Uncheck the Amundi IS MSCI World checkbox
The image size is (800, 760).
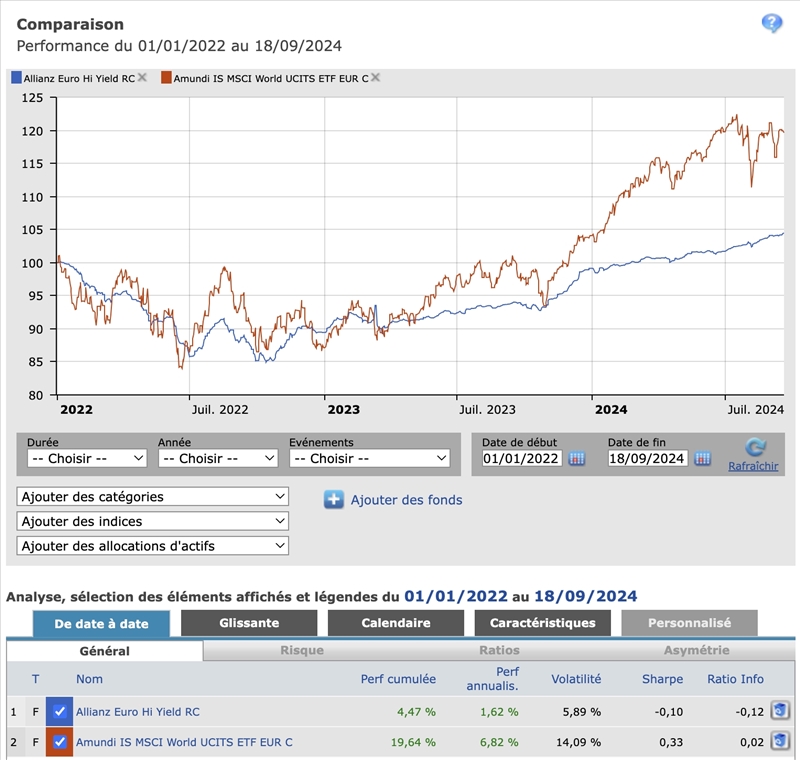coord(60,742)
